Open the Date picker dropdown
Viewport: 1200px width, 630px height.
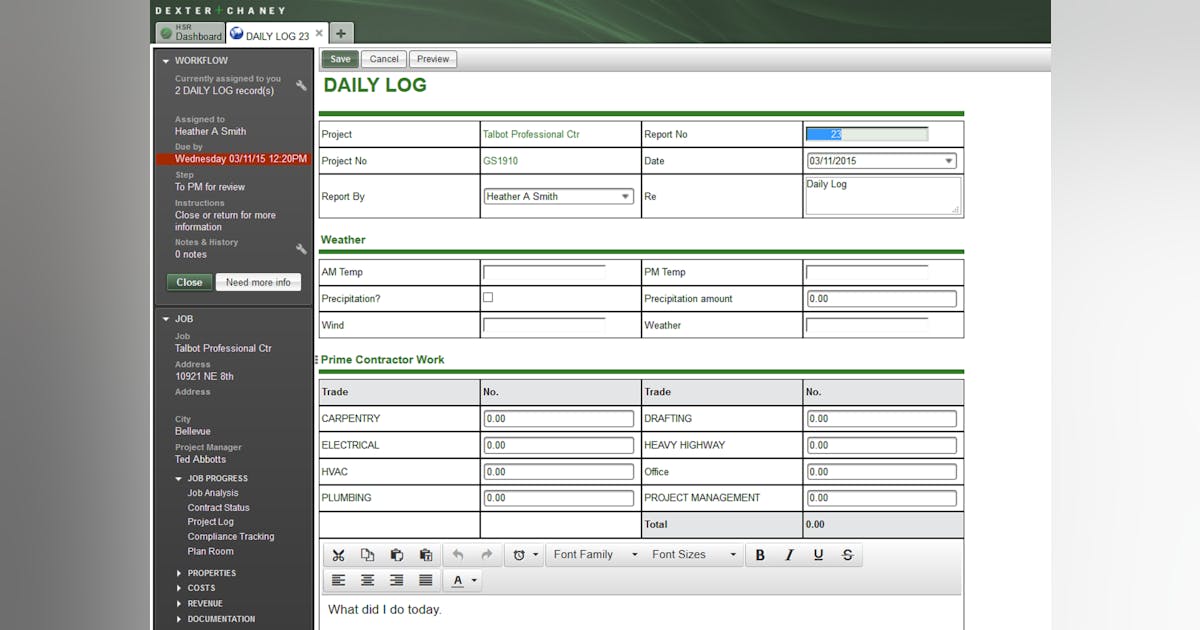[948, 160]
